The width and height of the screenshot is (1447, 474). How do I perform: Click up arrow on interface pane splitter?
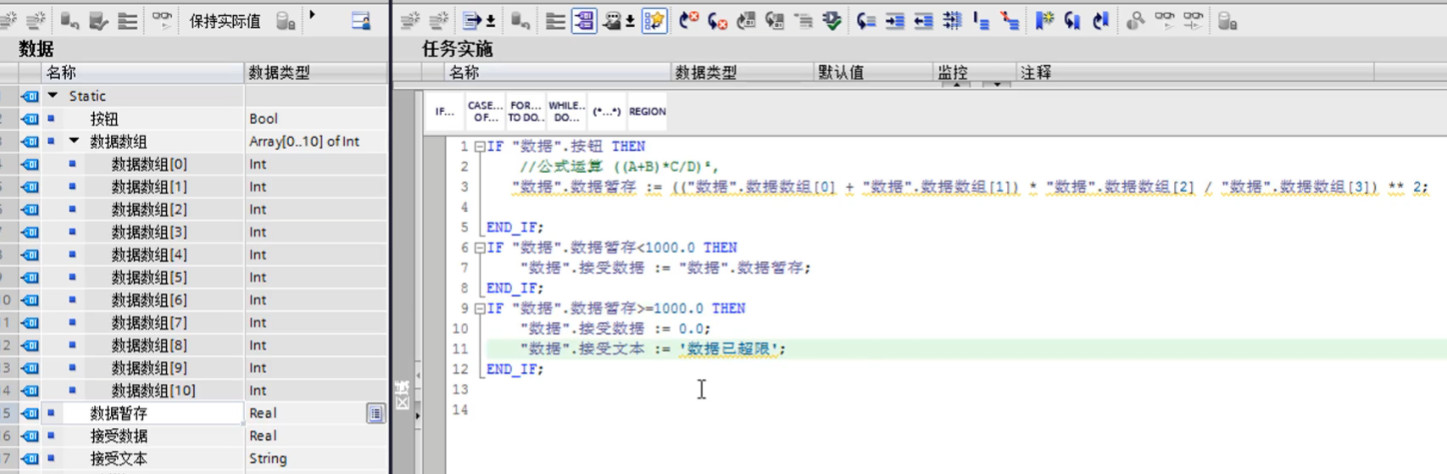point(957,85)
